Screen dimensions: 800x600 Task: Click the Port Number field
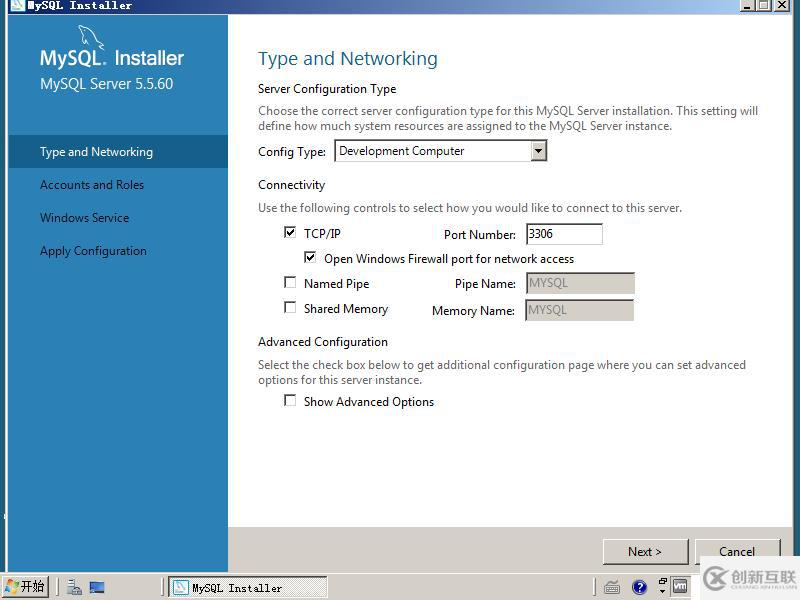pyautogui.click(x=564, y=234)
